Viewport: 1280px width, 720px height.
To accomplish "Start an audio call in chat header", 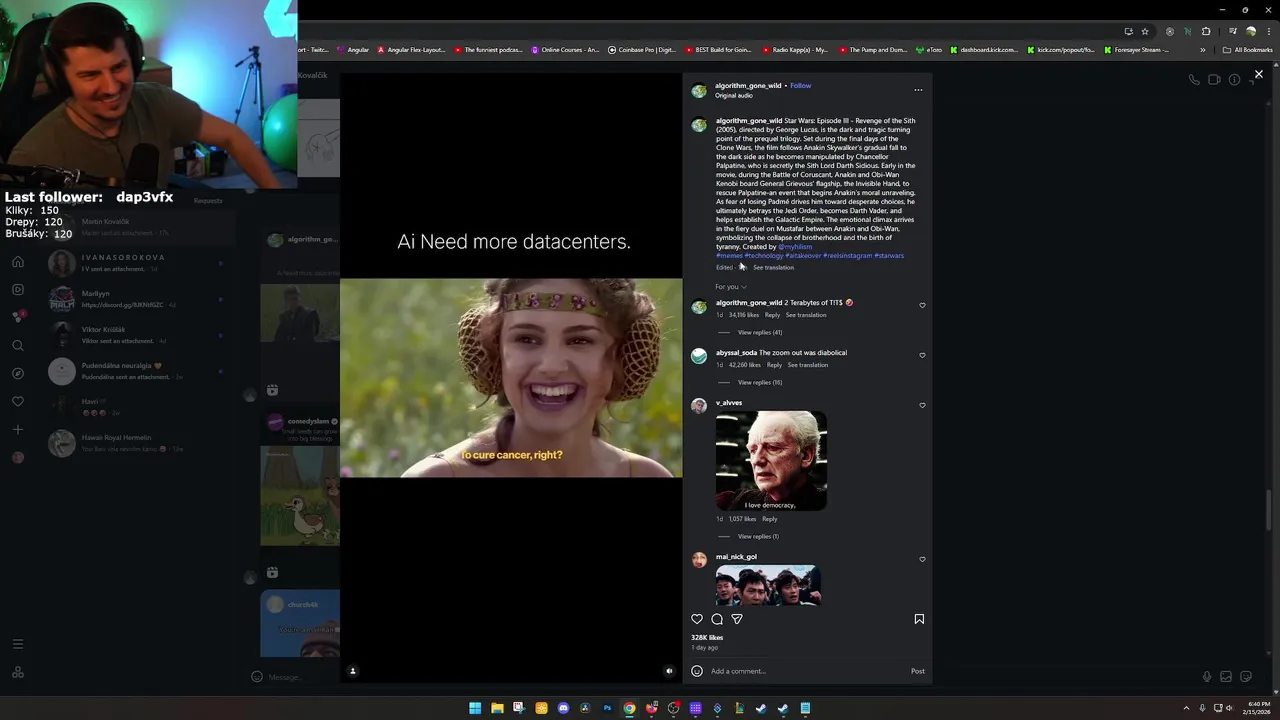I will 1194,80.
